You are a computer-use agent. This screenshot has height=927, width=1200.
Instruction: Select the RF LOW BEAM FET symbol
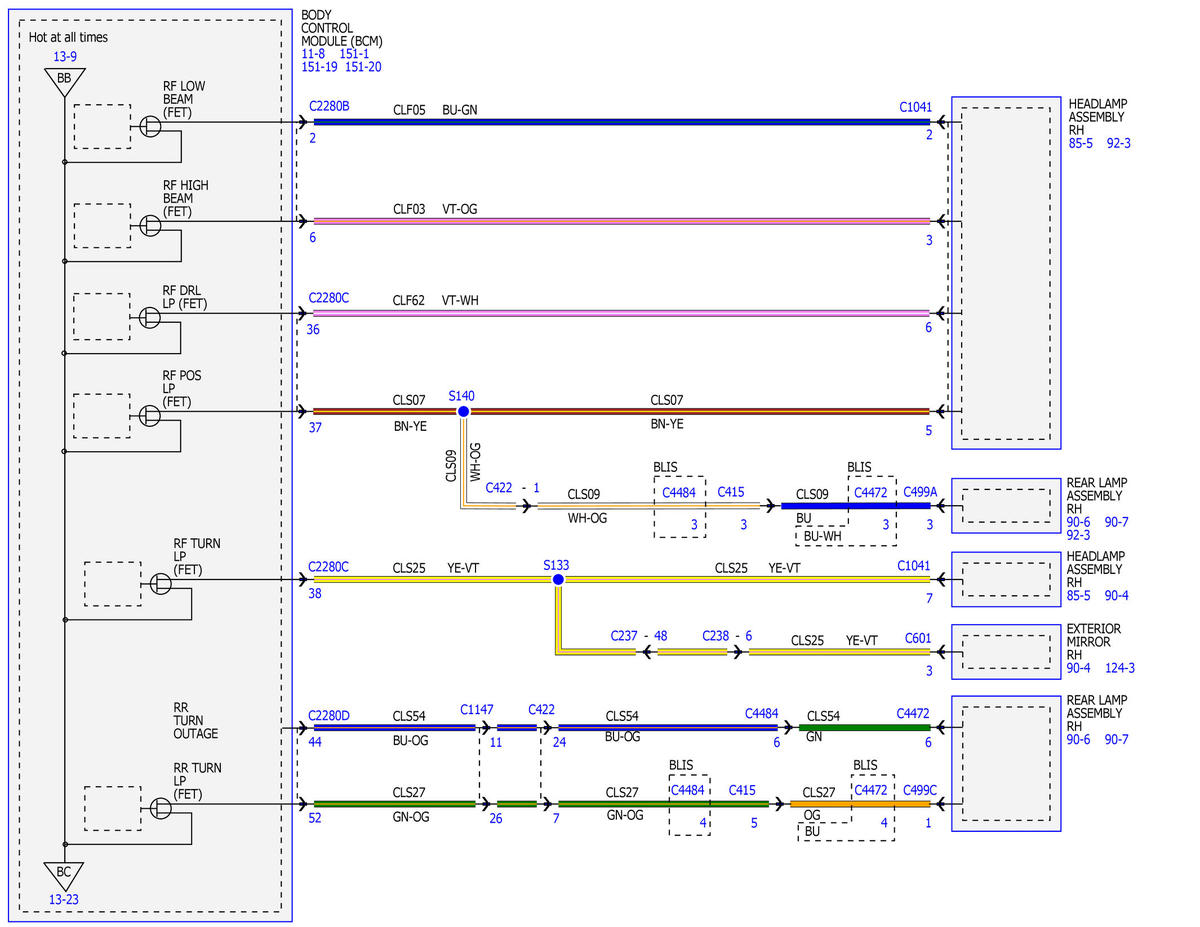pos(150,126)
